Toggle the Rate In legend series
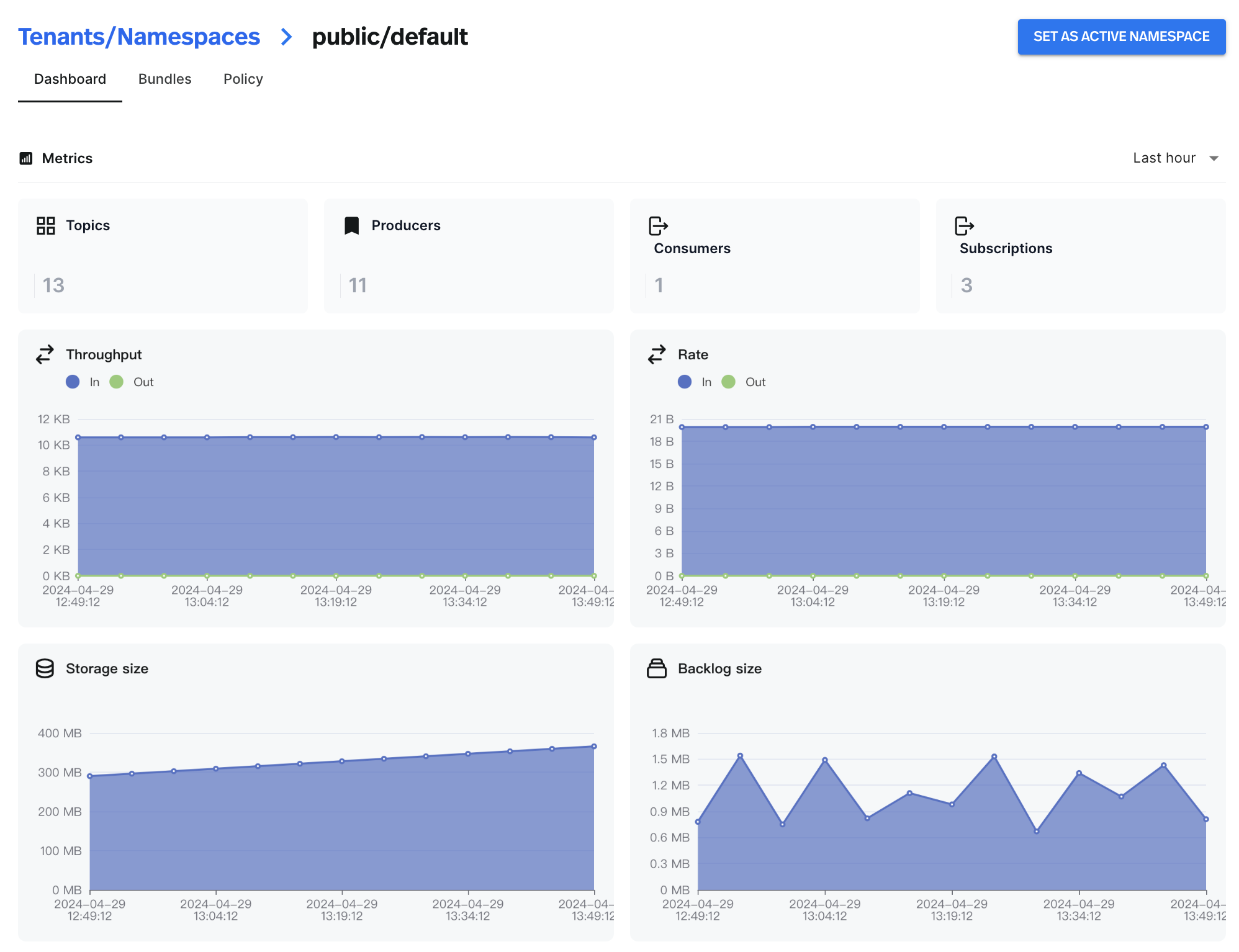 [695, 382]
